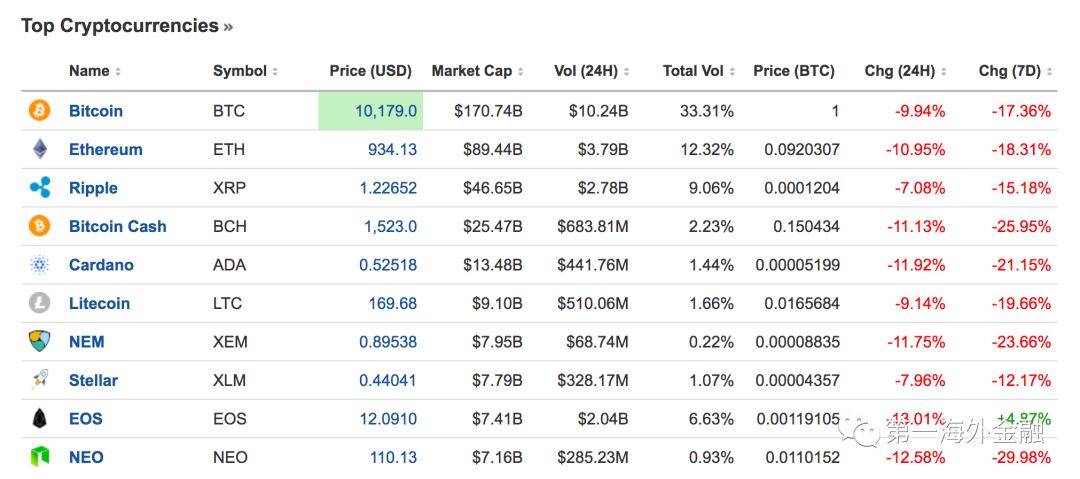
Task: Click Bitcoin market cap $170.74B
Action: (x=488, y=111)
